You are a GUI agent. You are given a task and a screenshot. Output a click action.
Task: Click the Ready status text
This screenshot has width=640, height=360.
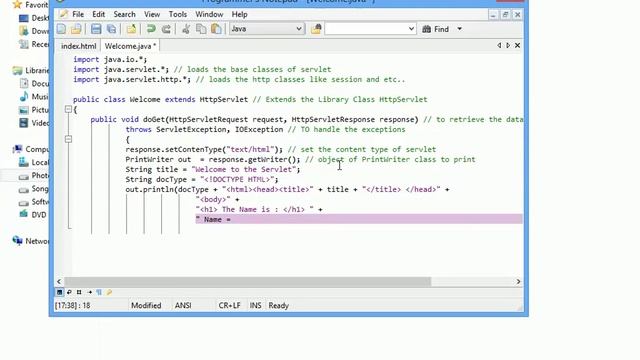[x=279, y=305]
